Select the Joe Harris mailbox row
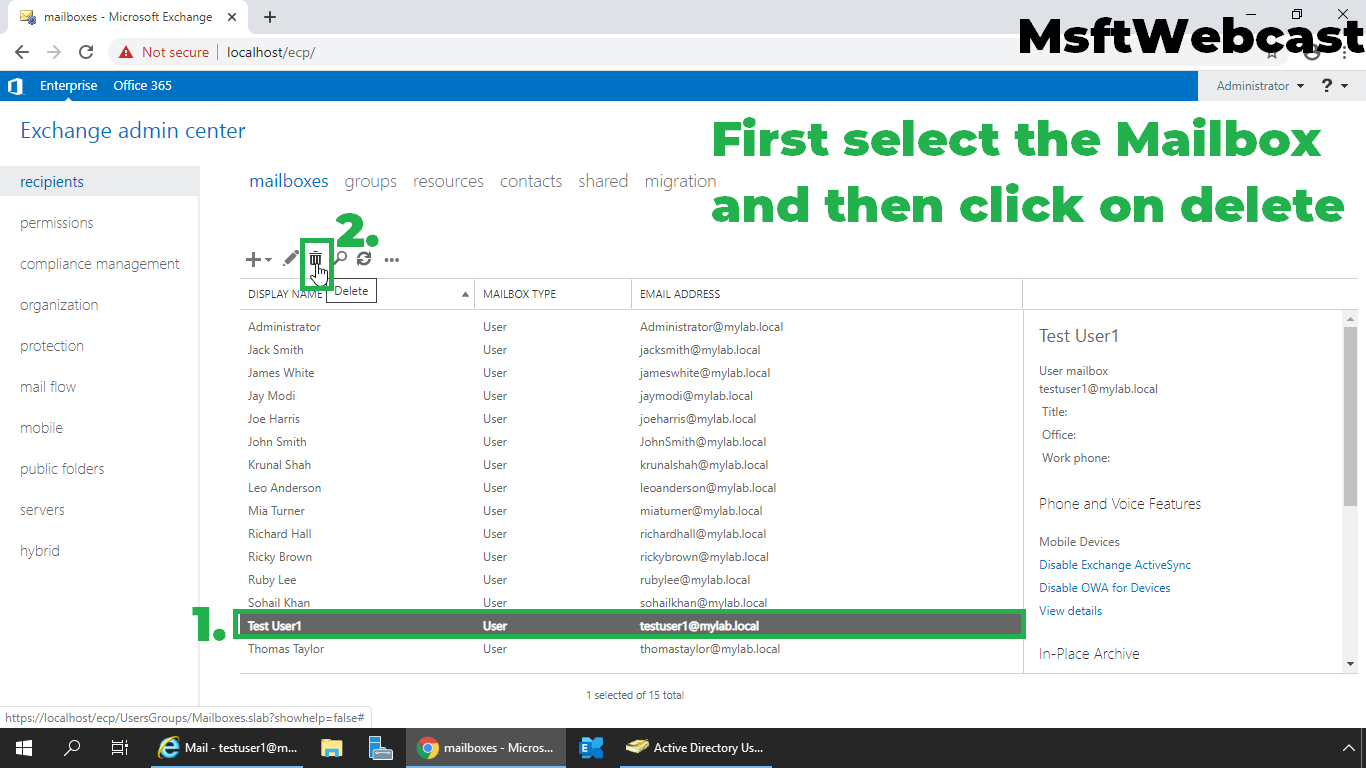1366x768 pixels. (631, 419)
